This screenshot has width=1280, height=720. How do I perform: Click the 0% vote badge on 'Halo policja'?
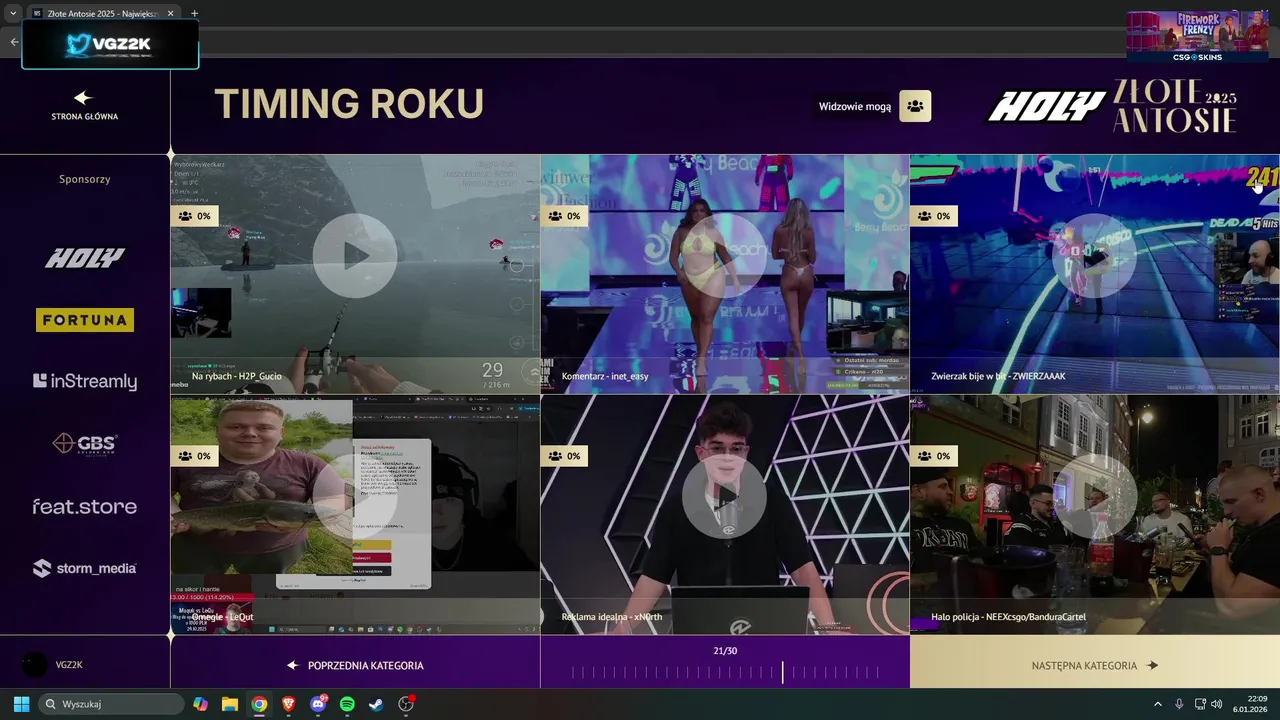pyautogui.click(x=934, y=456)
